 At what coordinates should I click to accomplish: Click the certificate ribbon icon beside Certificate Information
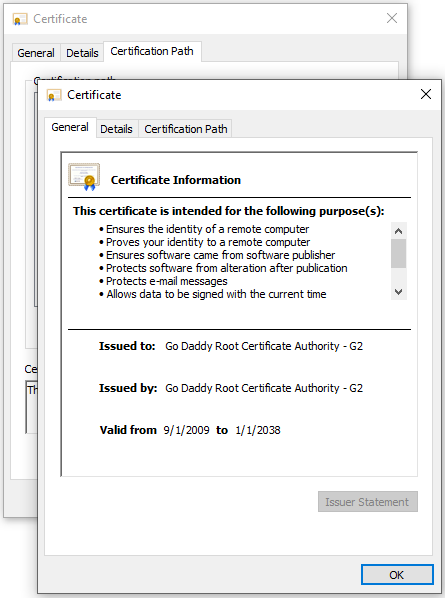point(84,177)
